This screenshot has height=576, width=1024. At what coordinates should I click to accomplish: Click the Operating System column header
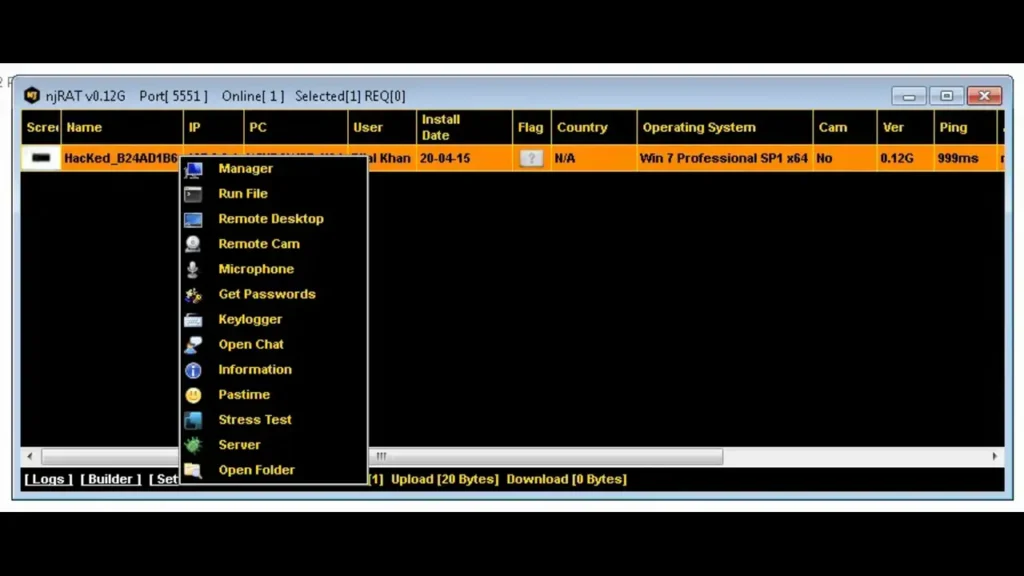pos(725,127)
